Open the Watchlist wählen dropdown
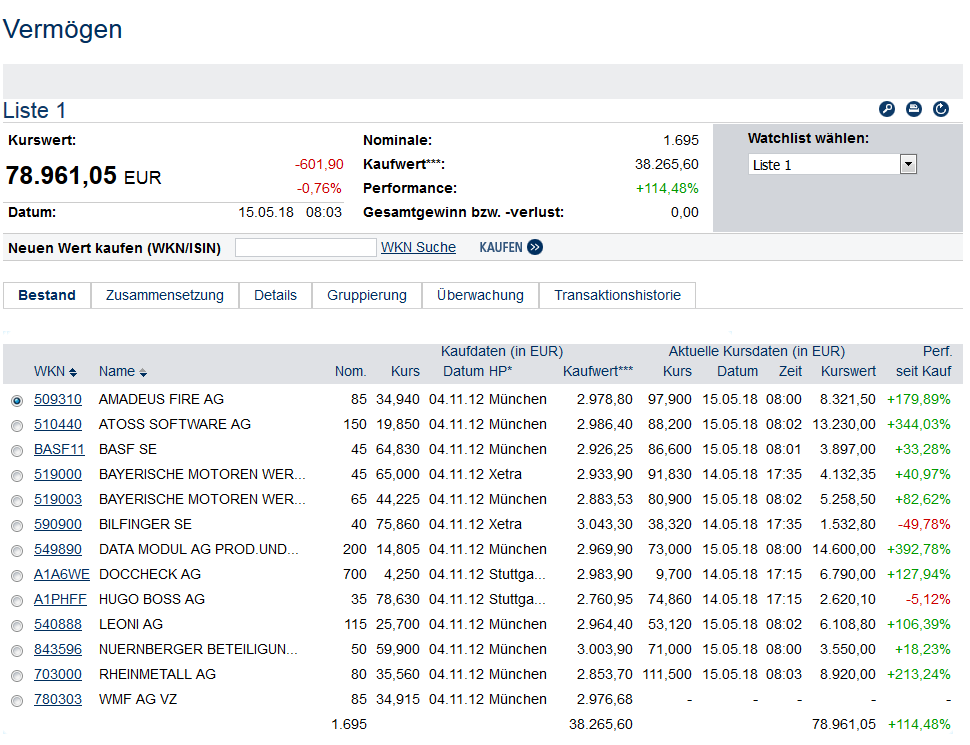This screenshot has width=970, height=745. (x=908, y=165)
